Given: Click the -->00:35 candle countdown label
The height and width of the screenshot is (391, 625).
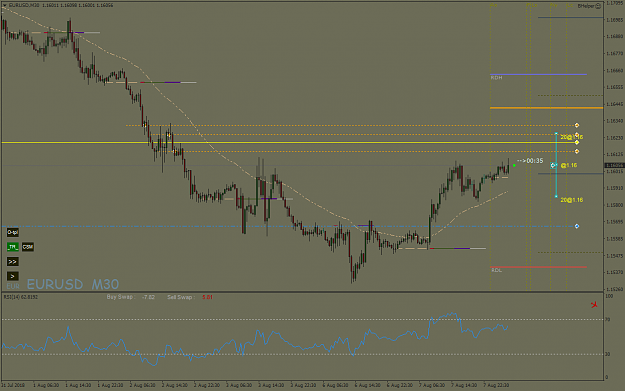Looking at the screenshot, I should pos(530,161).
